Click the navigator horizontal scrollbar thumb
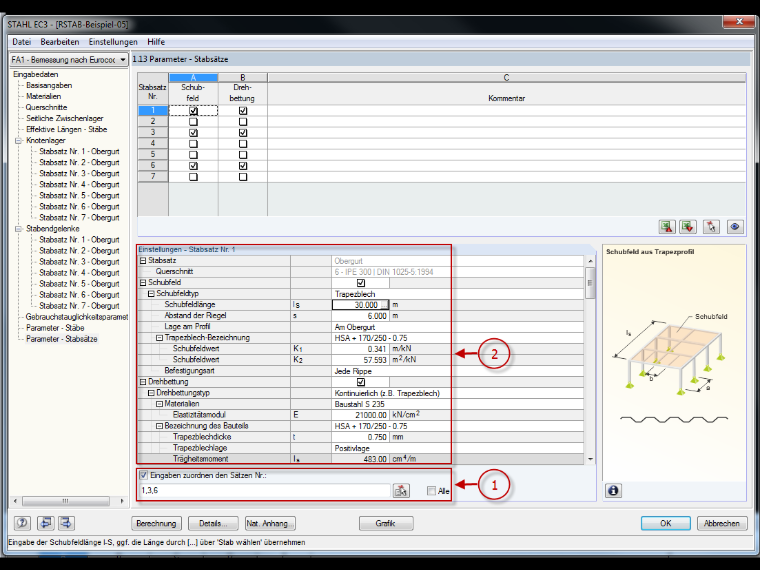Viewport: 760px width, 570px height. [x=65, y=501]
